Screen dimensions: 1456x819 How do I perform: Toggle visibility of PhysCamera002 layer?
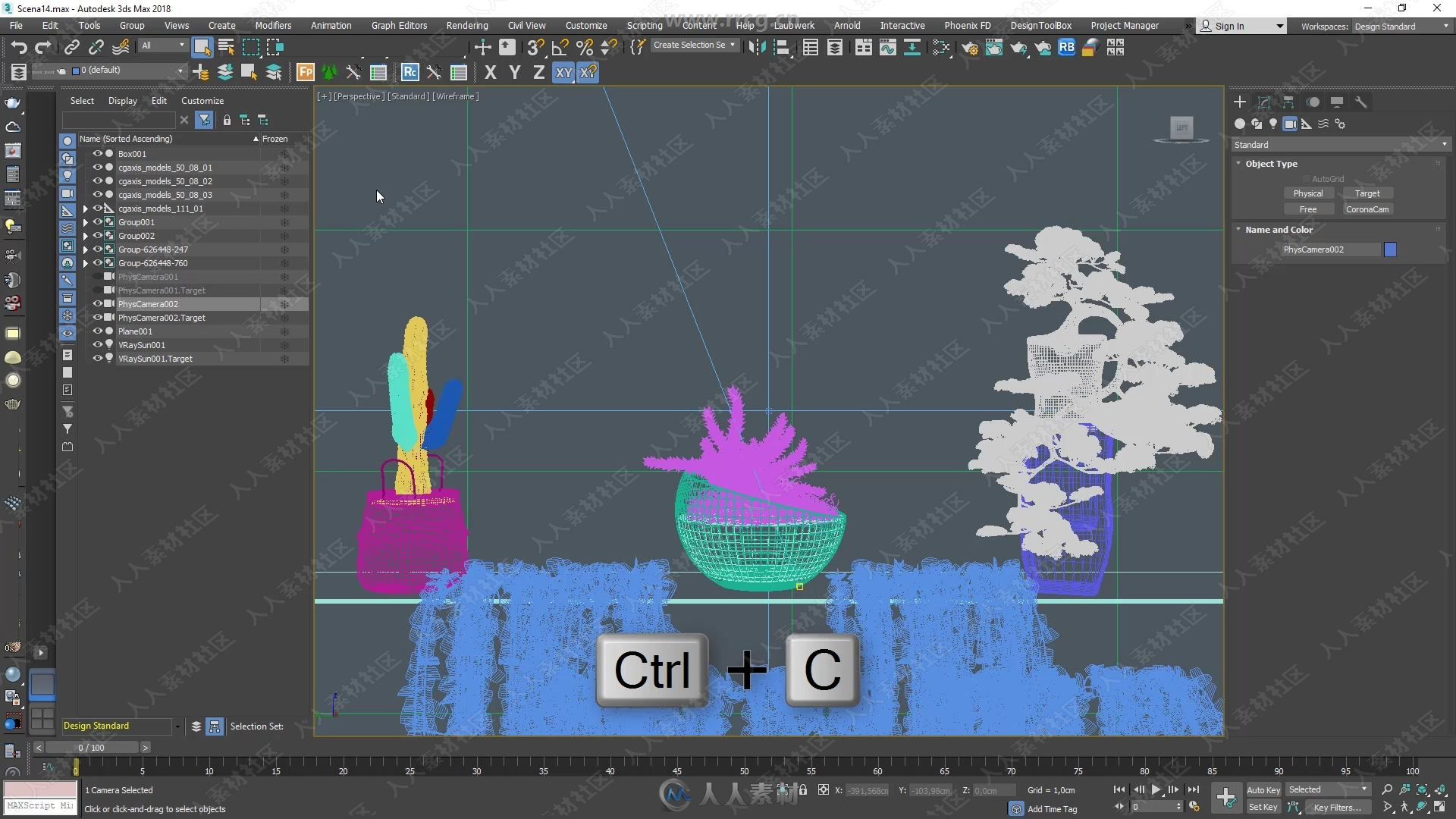pyautogui.click(x=94, y=303)
